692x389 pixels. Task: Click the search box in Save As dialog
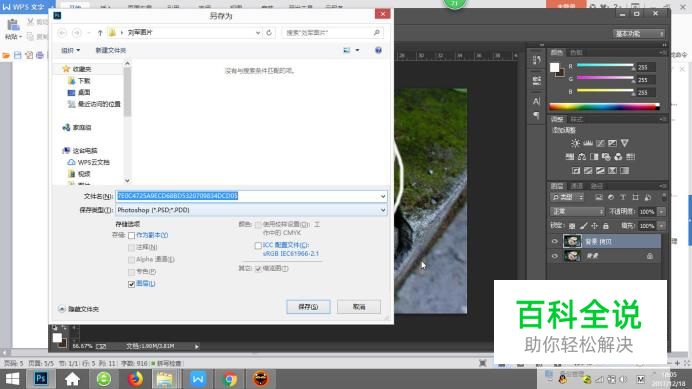click(332, 33)
